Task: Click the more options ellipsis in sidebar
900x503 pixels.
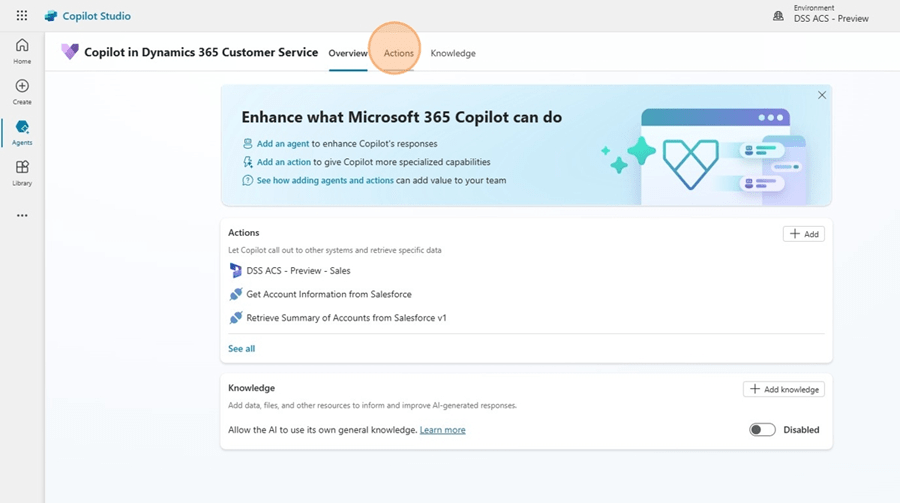Action: (22, 215)
